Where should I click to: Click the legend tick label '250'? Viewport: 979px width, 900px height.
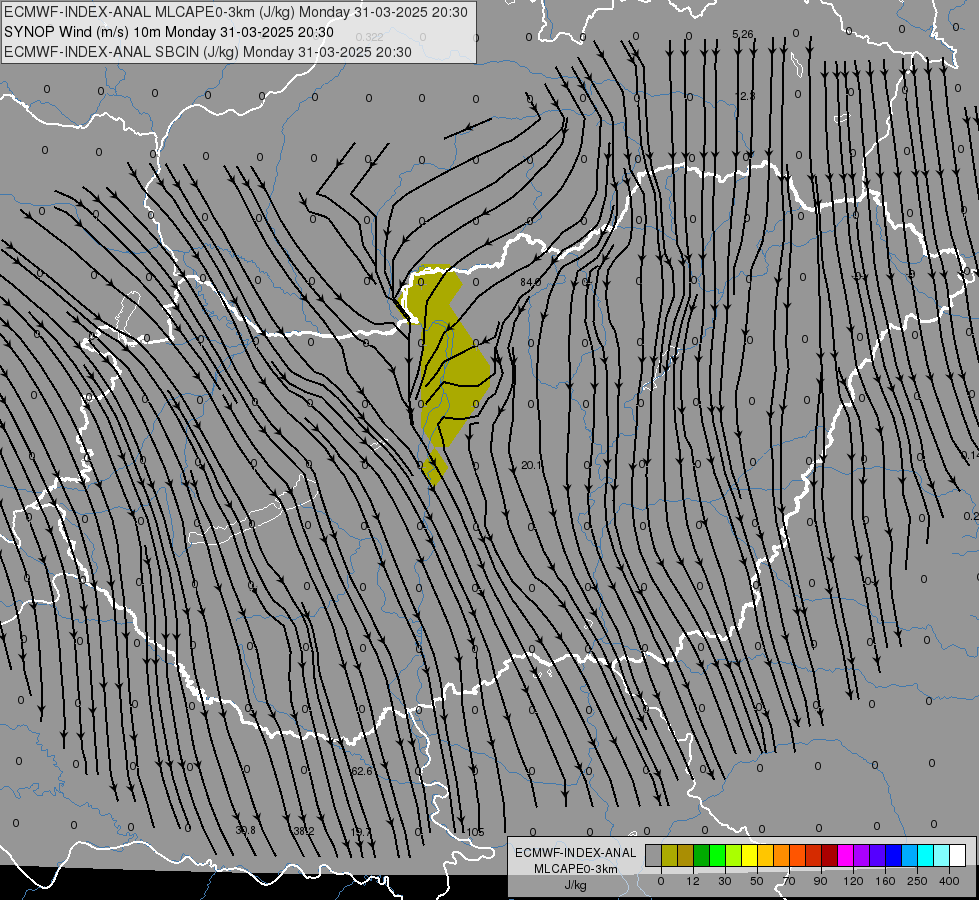[x=917, y=881]
